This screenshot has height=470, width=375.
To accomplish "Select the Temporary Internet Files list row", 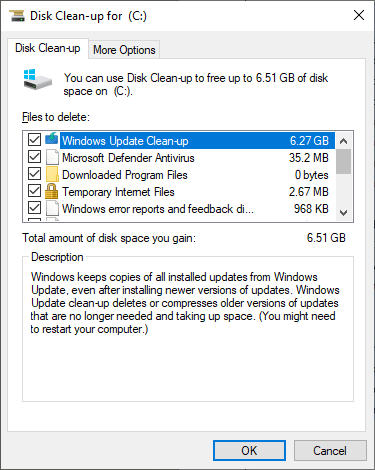I will point(182,192).
